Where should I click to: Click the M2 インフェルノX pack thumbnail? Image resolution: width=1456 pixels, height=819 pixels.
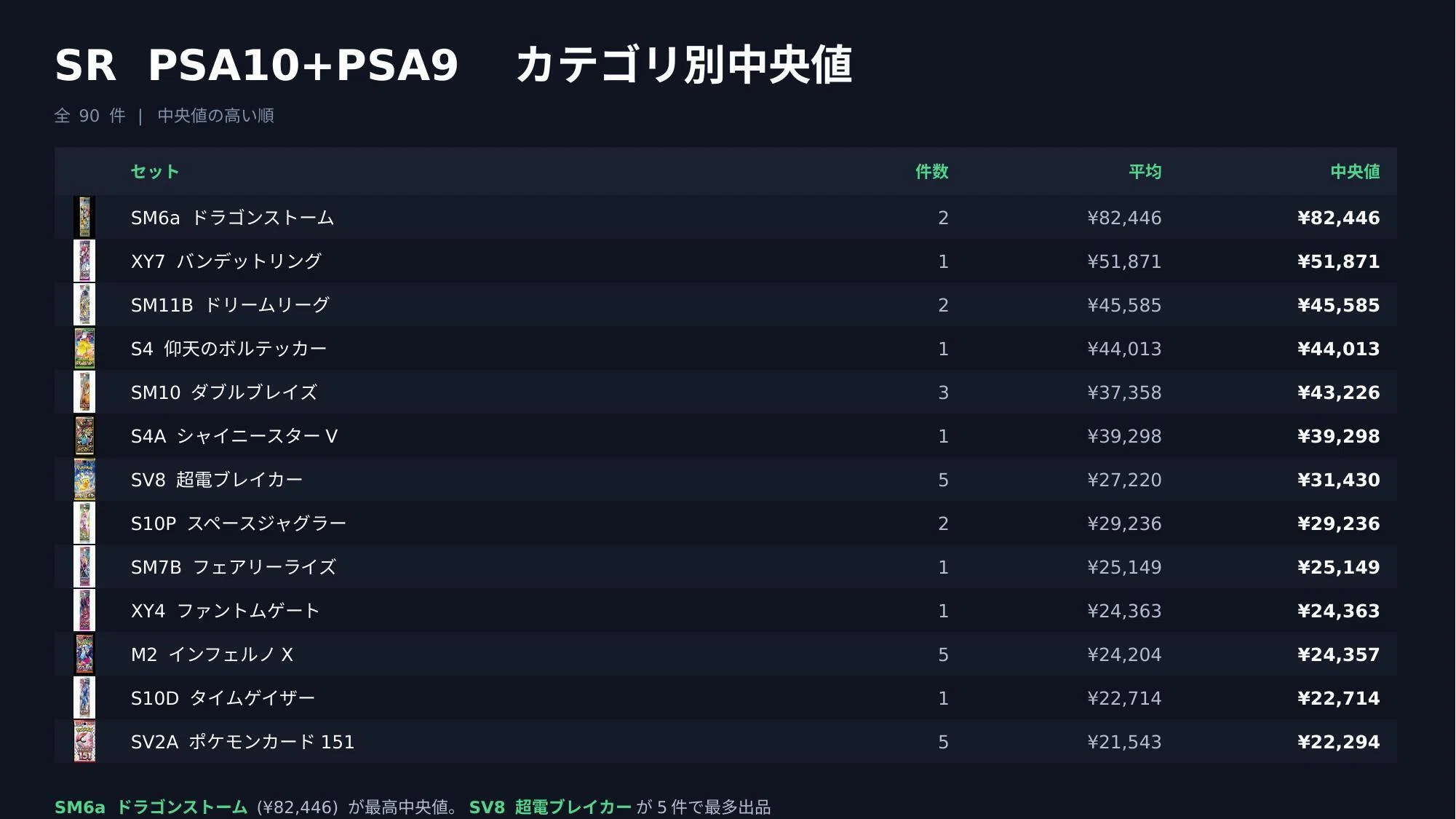coord(84,654)
